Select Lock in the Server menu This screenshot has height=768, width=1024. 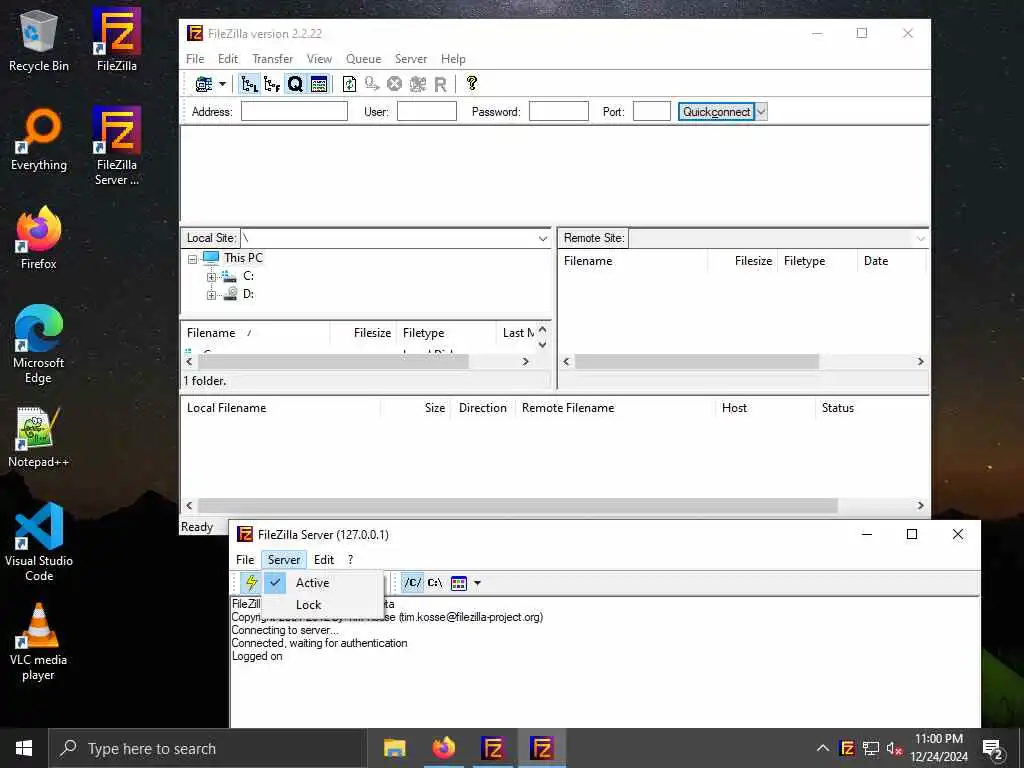click(322, 605)
